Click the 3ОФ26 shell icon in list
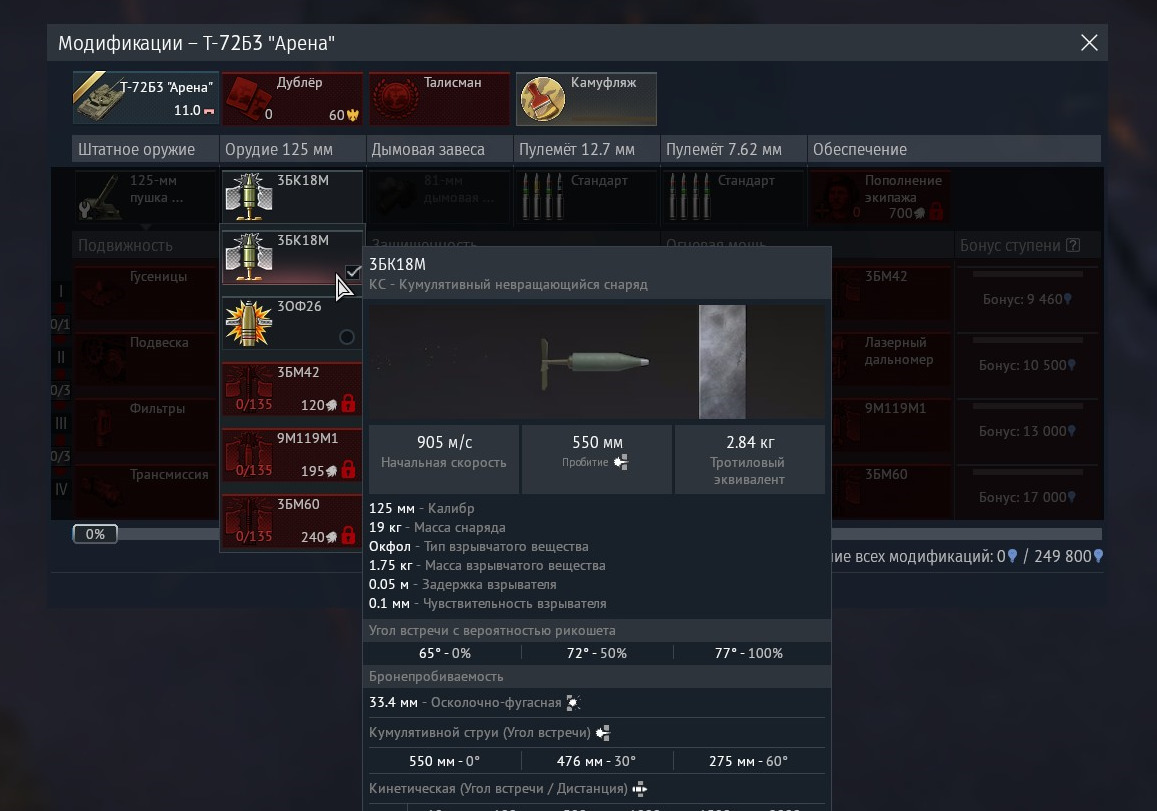The image size is (1157, 811). [x=247, y=322]
